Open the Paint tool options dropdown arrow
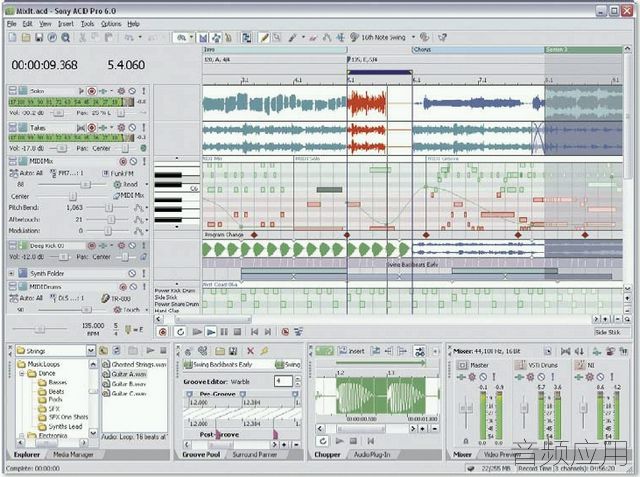 coord(303,38)
